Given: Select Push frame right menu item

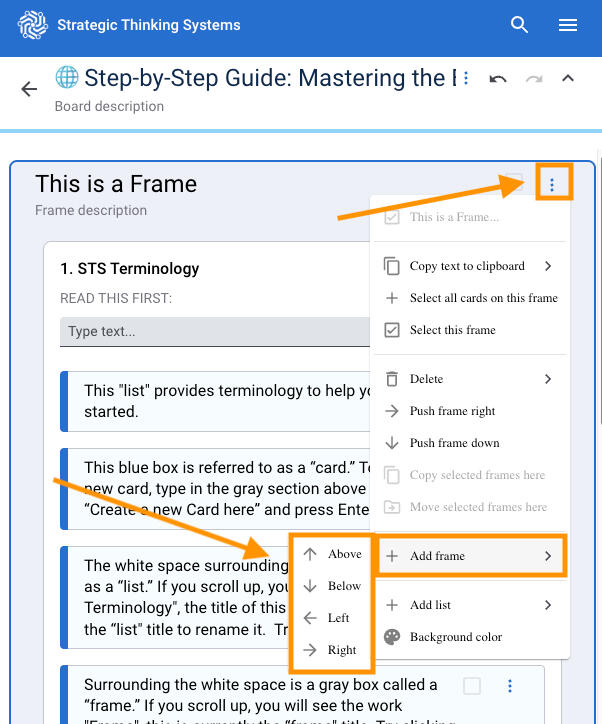Looking at the screenshot, I should coord(452,411).
